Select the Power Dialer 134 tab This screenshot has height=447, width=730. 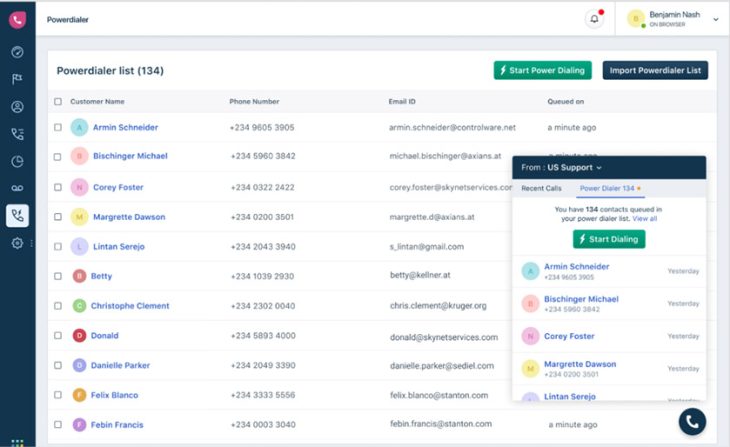609,188
